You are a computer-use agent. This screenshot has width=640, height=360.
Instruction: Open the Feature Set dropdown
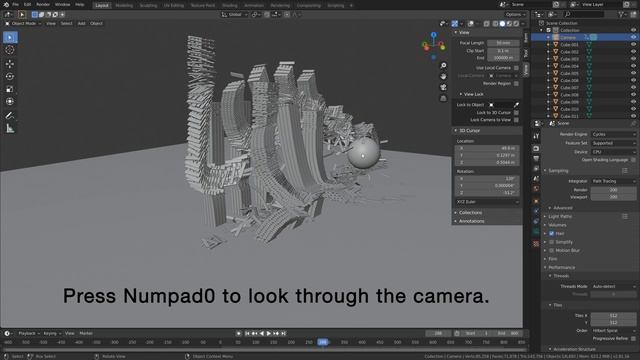[613, 143]
